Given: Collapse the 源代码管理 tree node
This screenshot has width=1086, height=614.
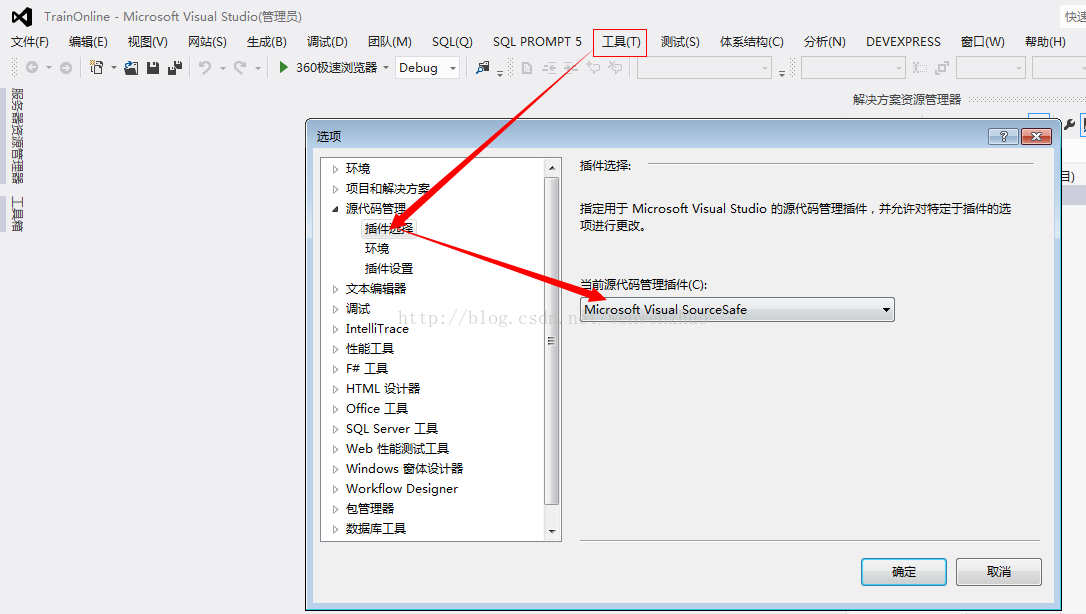Looking at the screenshot, I should pyautogui.click(x=335, y=209).
